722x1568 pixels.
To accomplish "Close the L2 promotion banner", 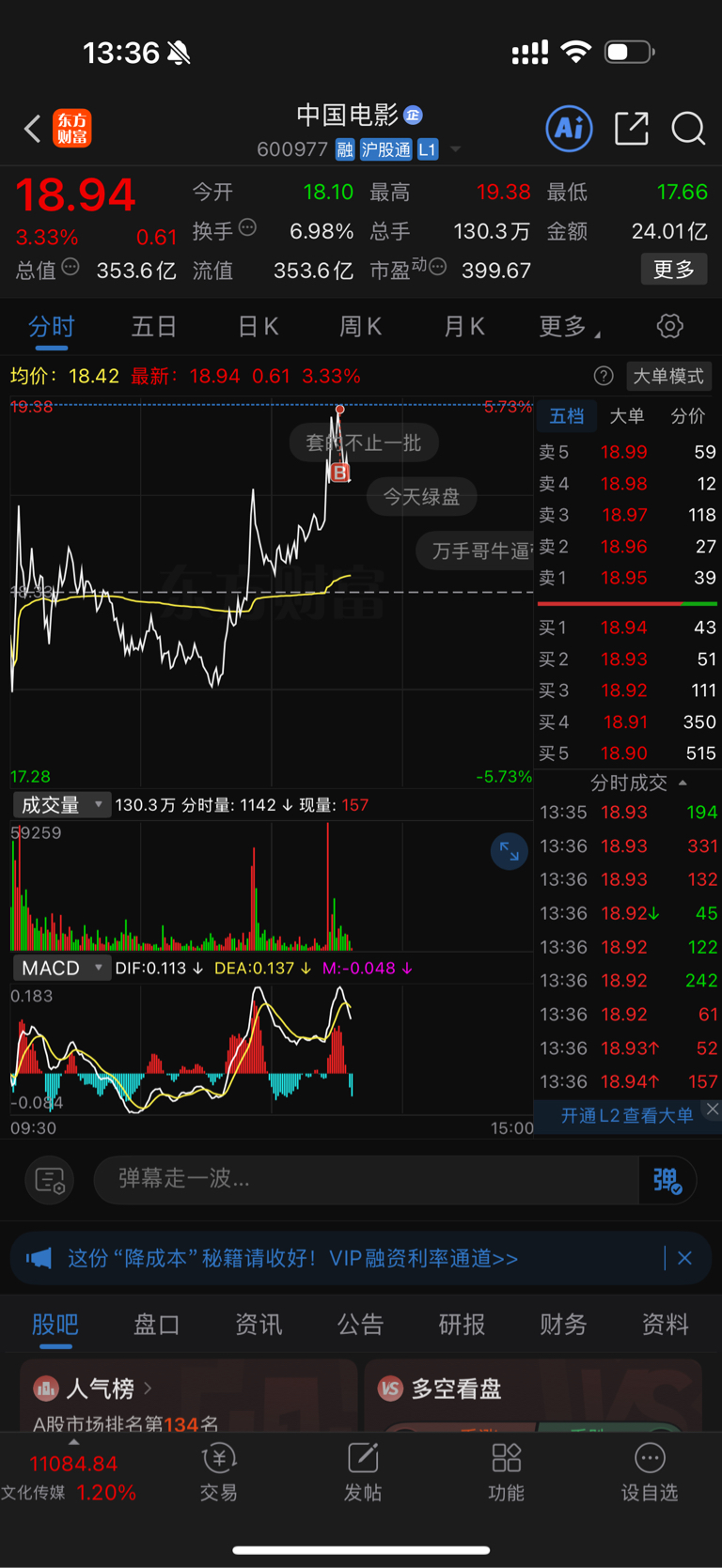I will pyautogui.click(x=713, y=1110).
